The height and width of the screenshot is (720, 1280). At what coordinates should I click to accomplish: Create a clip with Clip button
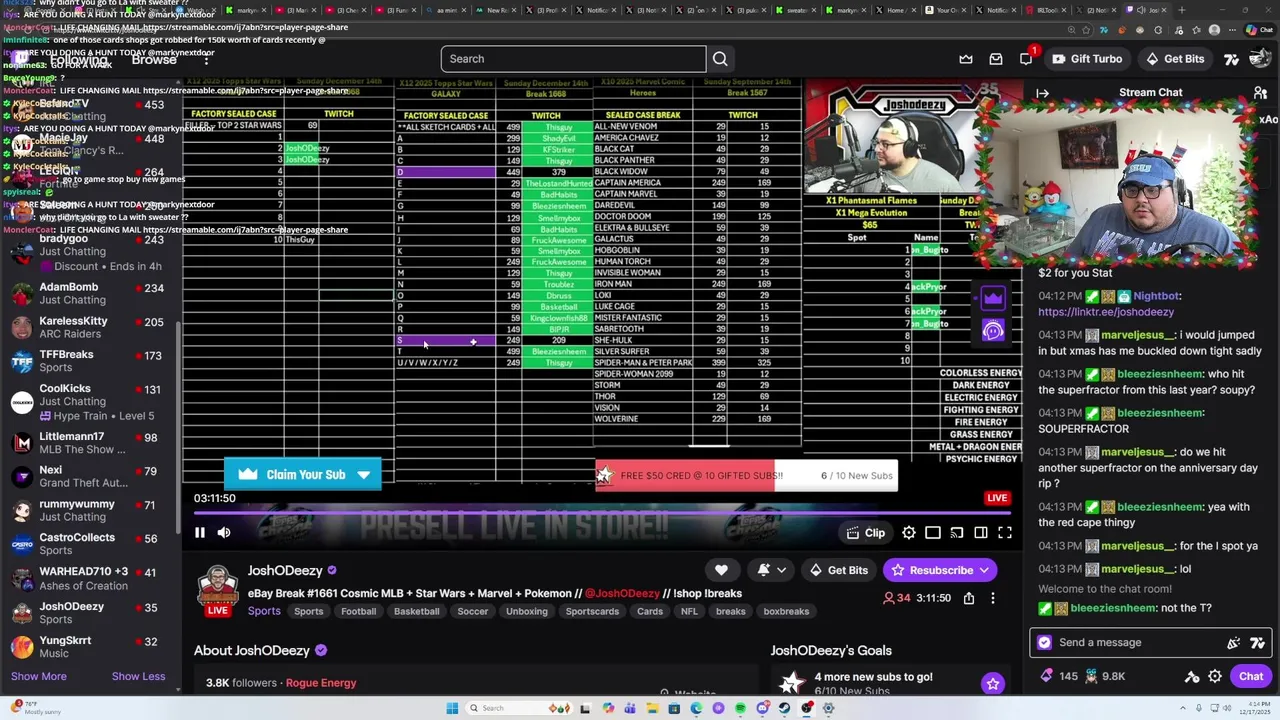pyautogui.click(x=865, y=533)
